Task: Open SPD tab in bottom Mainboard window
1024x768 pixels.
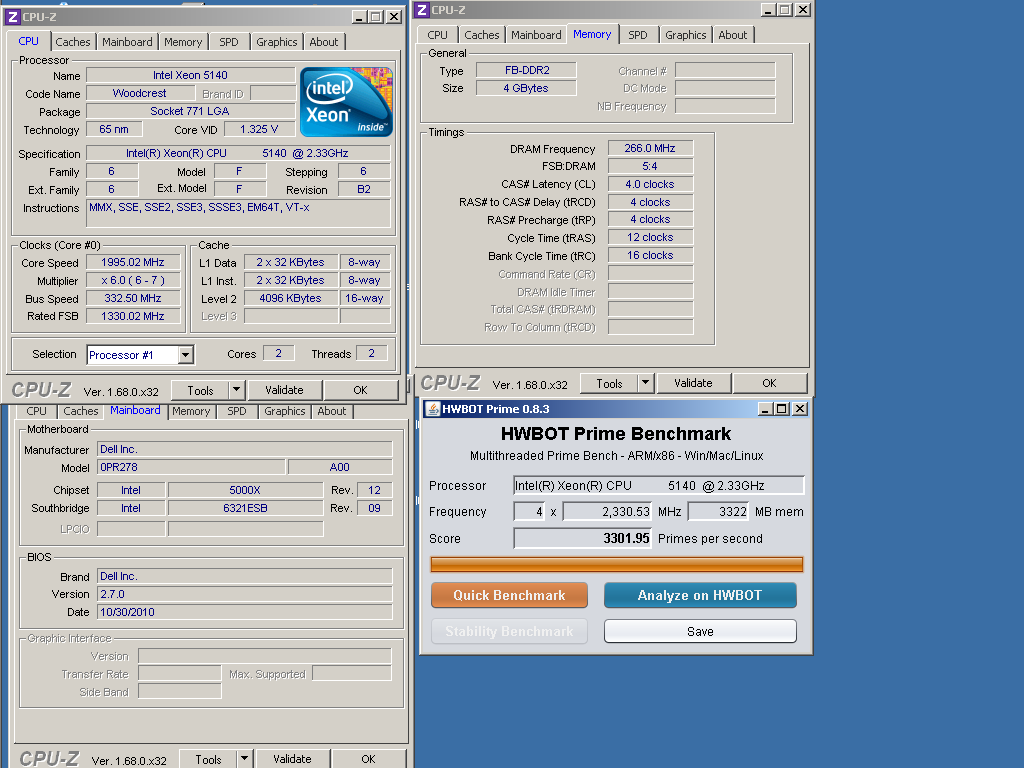Action: click(236, 411)
